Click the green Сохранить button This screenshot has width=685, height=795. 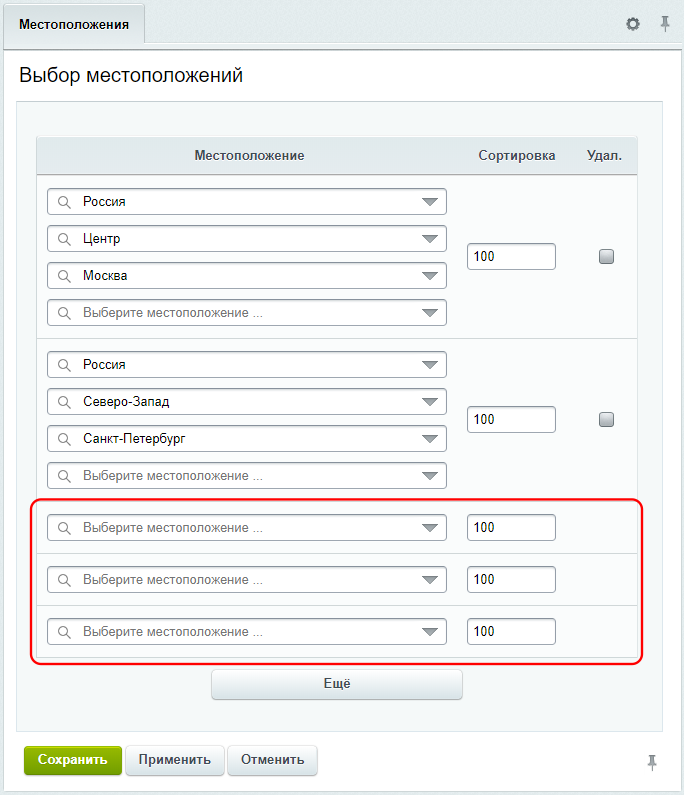[73, 760]
